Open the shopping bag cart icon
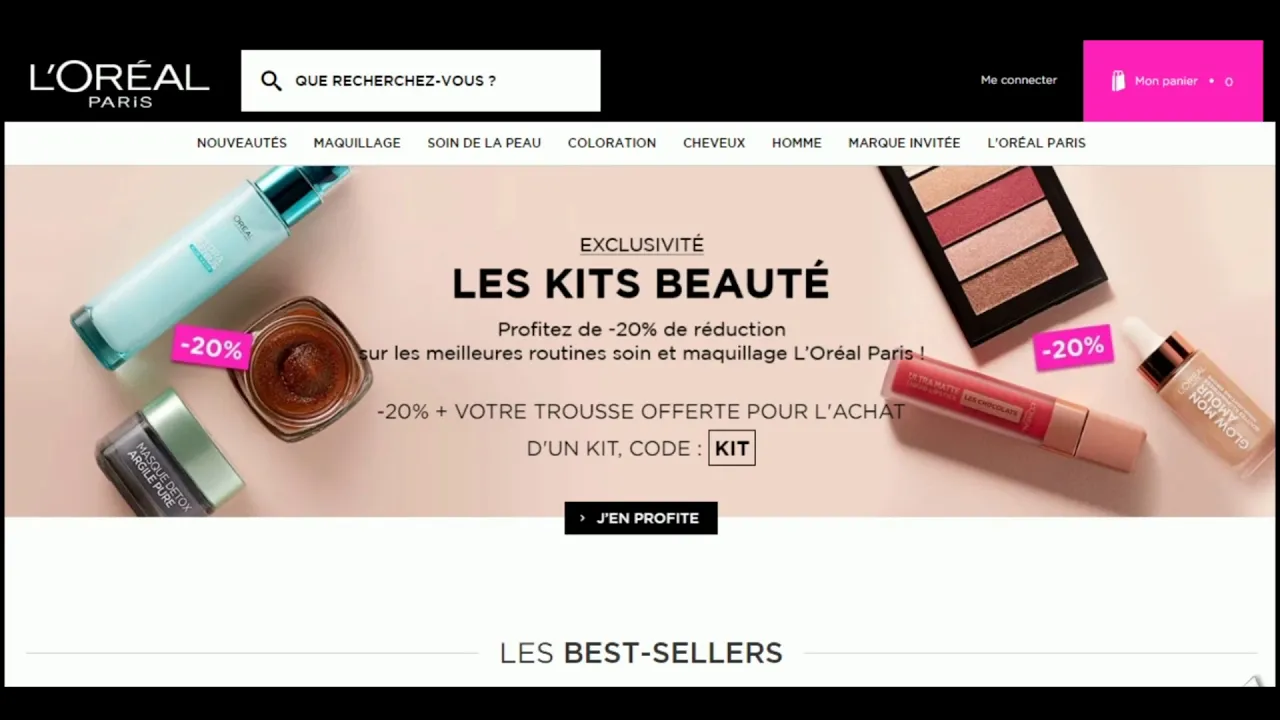 click(1118, 81)
